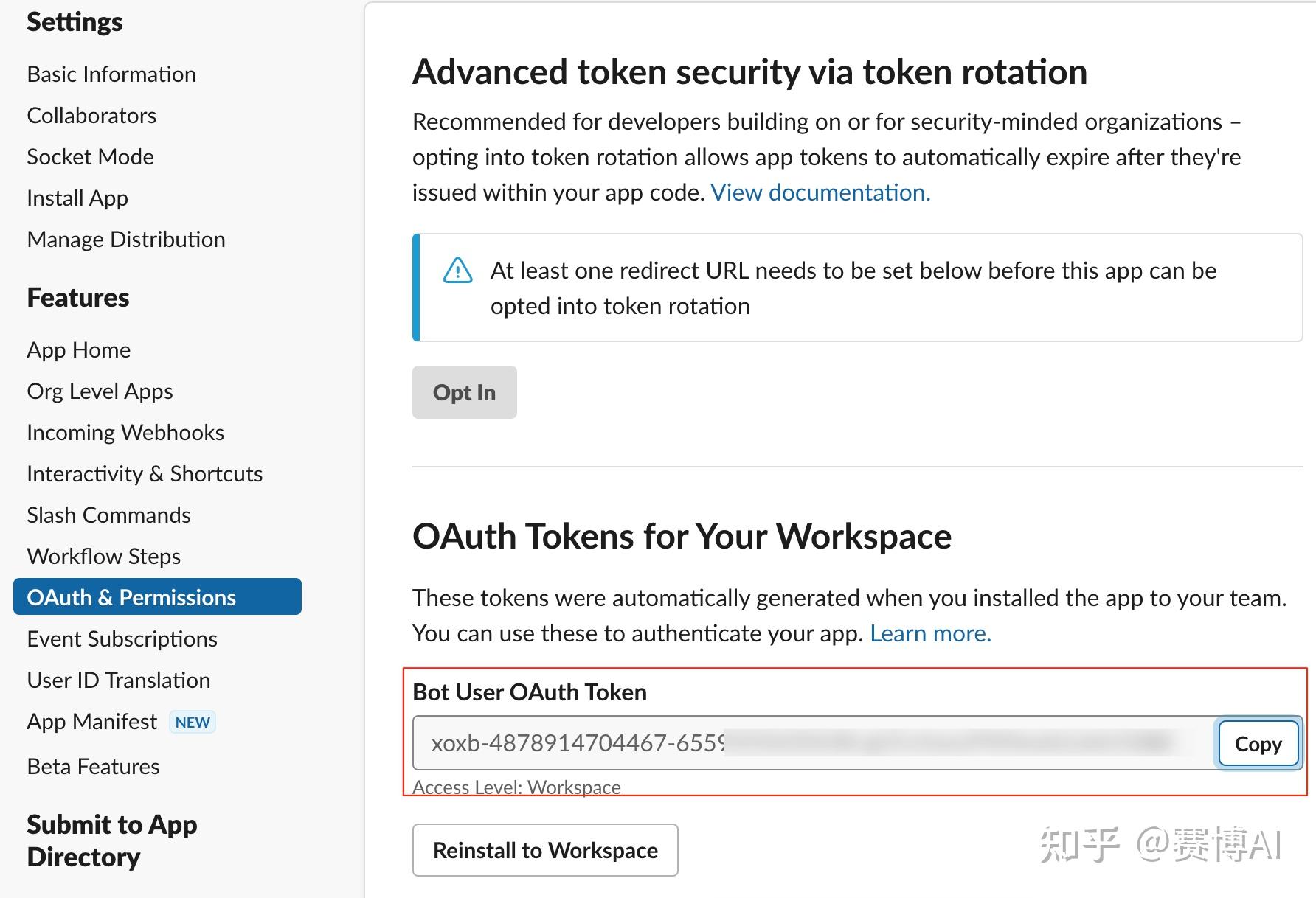Select Interactivity & Shortcuts
The image size is (1316, 898).
pyautogui.click(x=145, y=474)
